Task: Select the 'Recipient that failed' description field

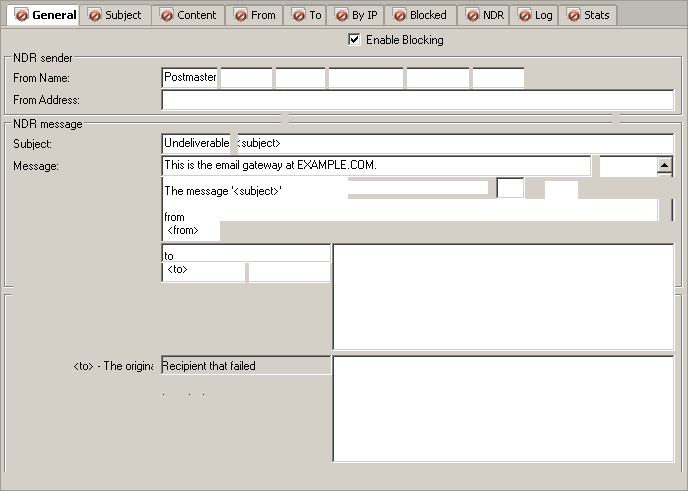Action: click(x=245, y=366)
